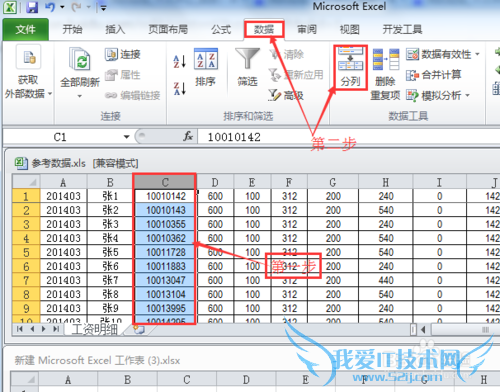This screenshot has height=392, width=500.
Task: Switch to the 审阅 Review tab
Action: coord(307,29)
